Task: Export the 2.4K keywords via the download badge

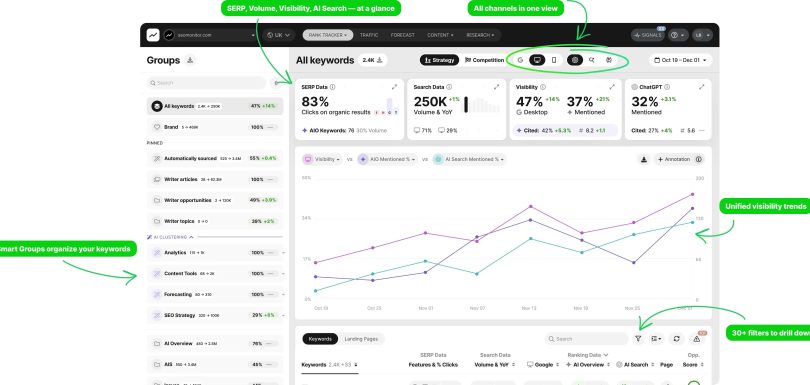Action: [x=372, y=60]
